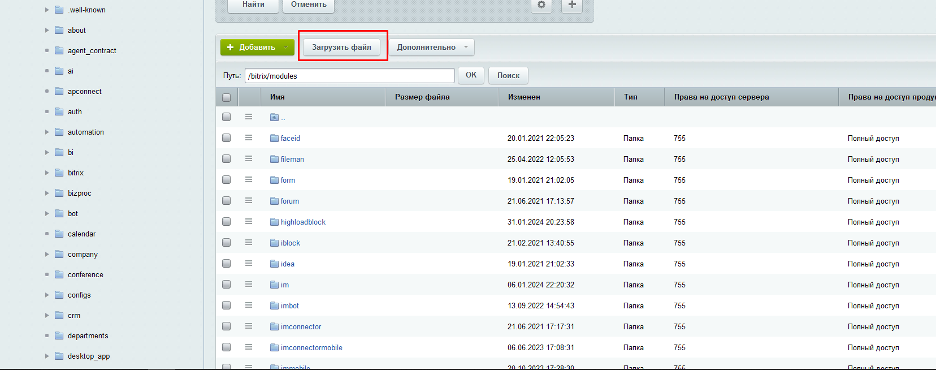Check the checkbox for the iblock folder
This screenshot has width=936, height=370.
tap(226, 243)
